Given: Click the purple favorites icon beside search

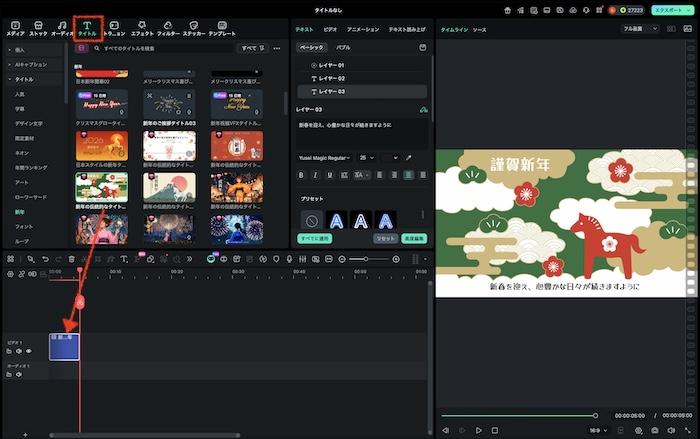Looking at the screenshot, I should pos(81,48).
